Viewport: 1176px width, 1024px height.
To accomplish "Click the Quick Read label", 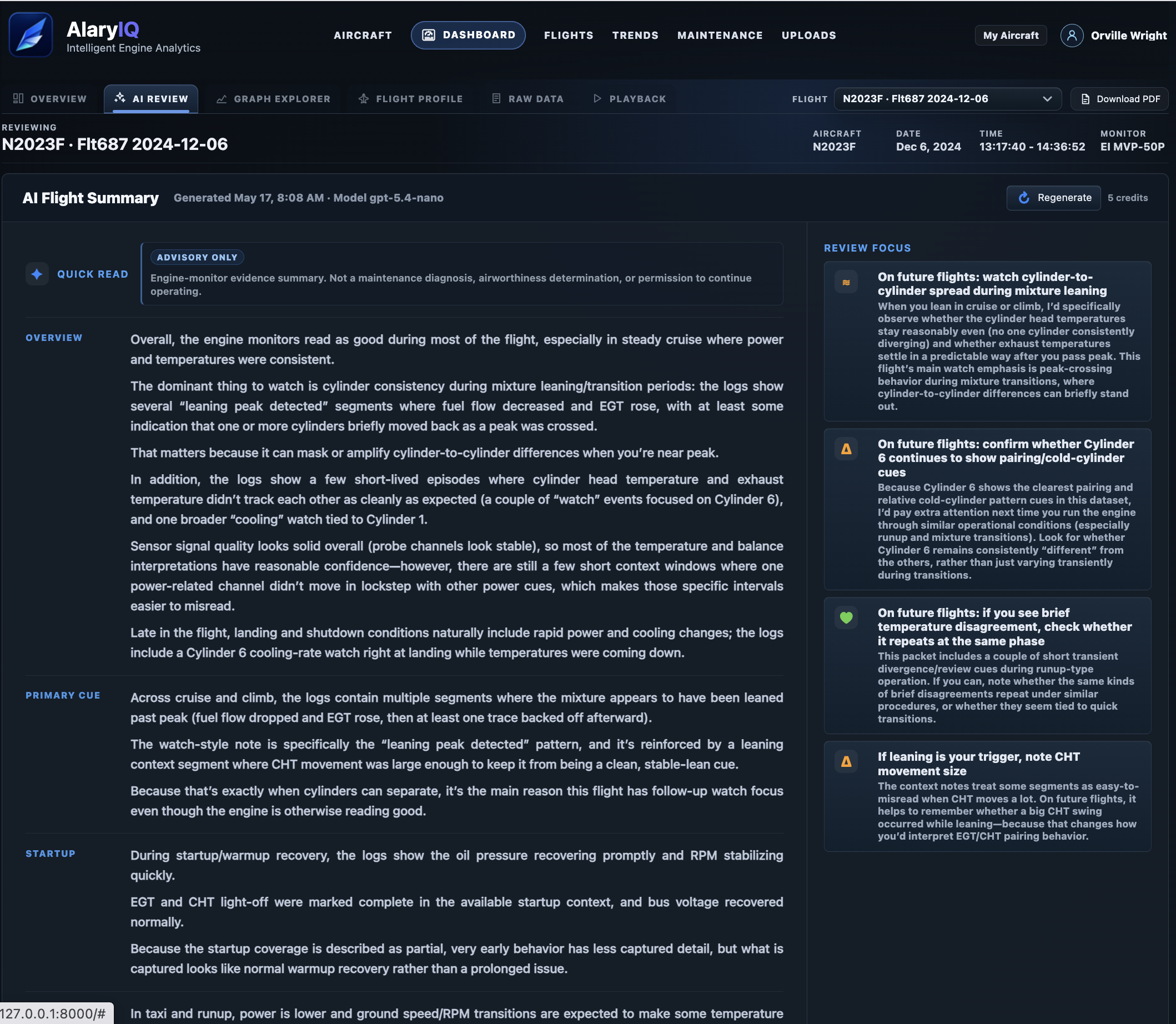I will tap(93, 274).
